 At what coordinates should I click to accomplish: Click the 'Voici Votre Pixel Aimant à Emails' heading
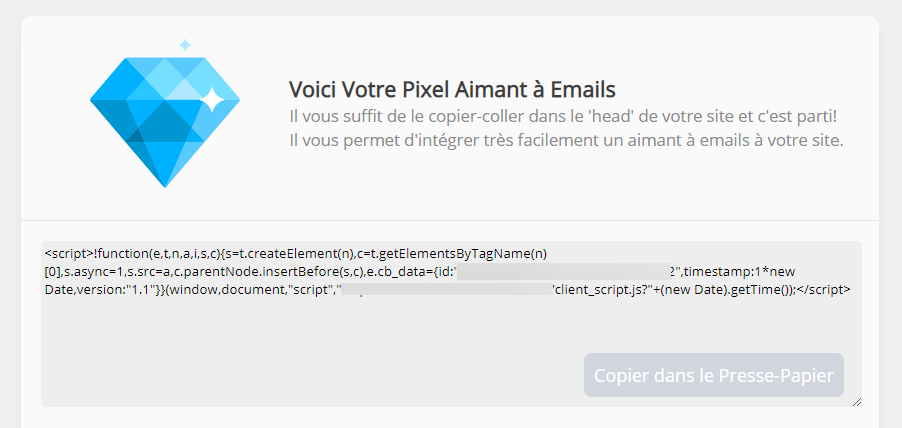(x=452, y=89)
